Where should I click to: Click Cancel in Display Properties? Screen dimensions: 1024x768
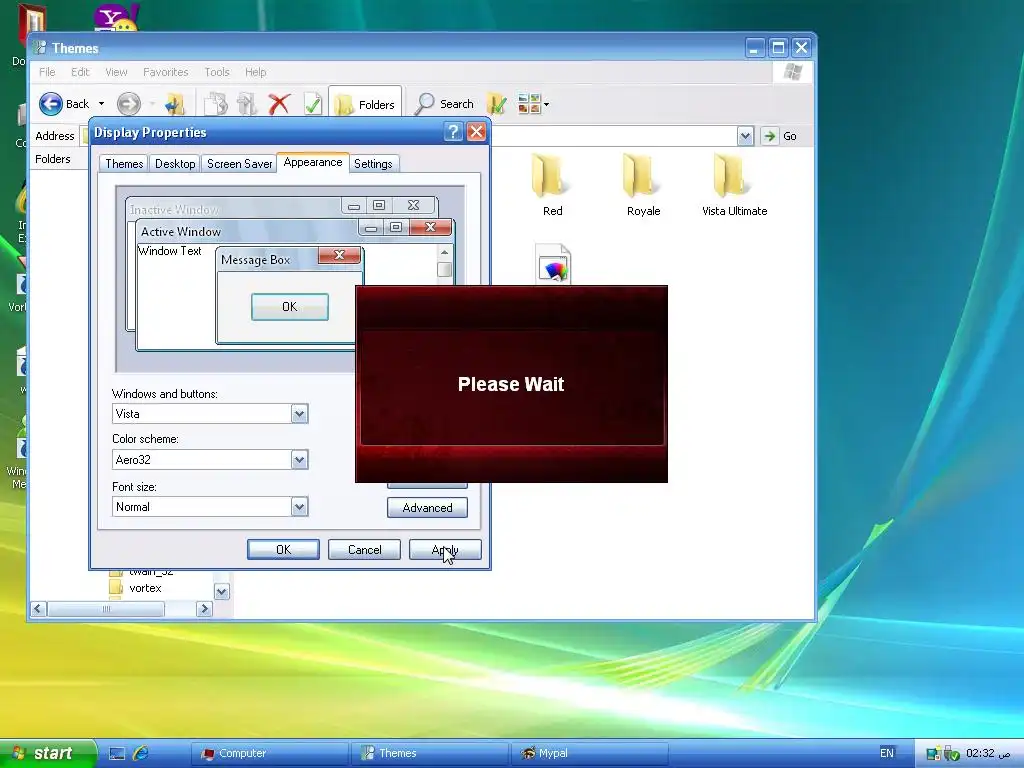tap(364, 550)
